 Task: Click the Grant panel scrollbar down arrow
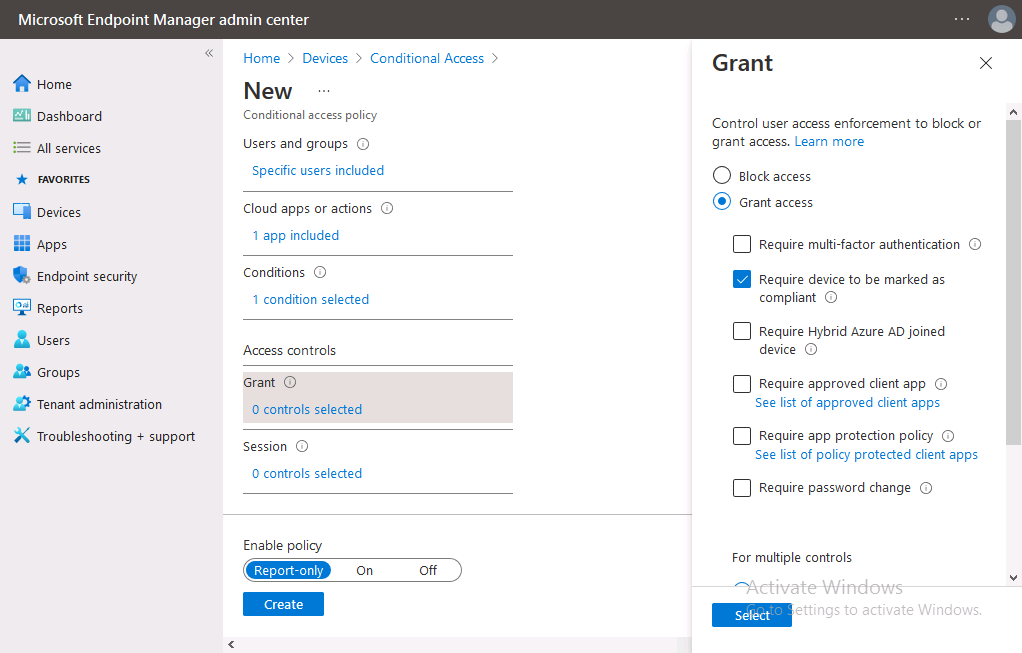click(1013, 577)
